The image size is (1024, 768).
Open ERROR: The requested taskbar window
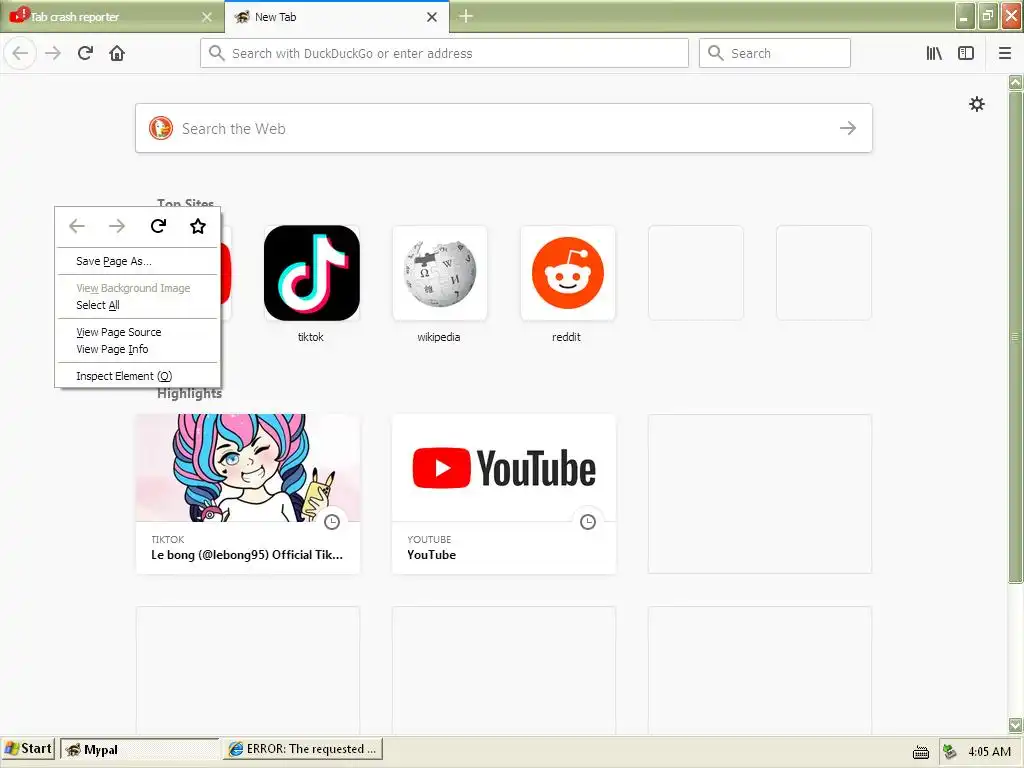(x=302, y=749)
